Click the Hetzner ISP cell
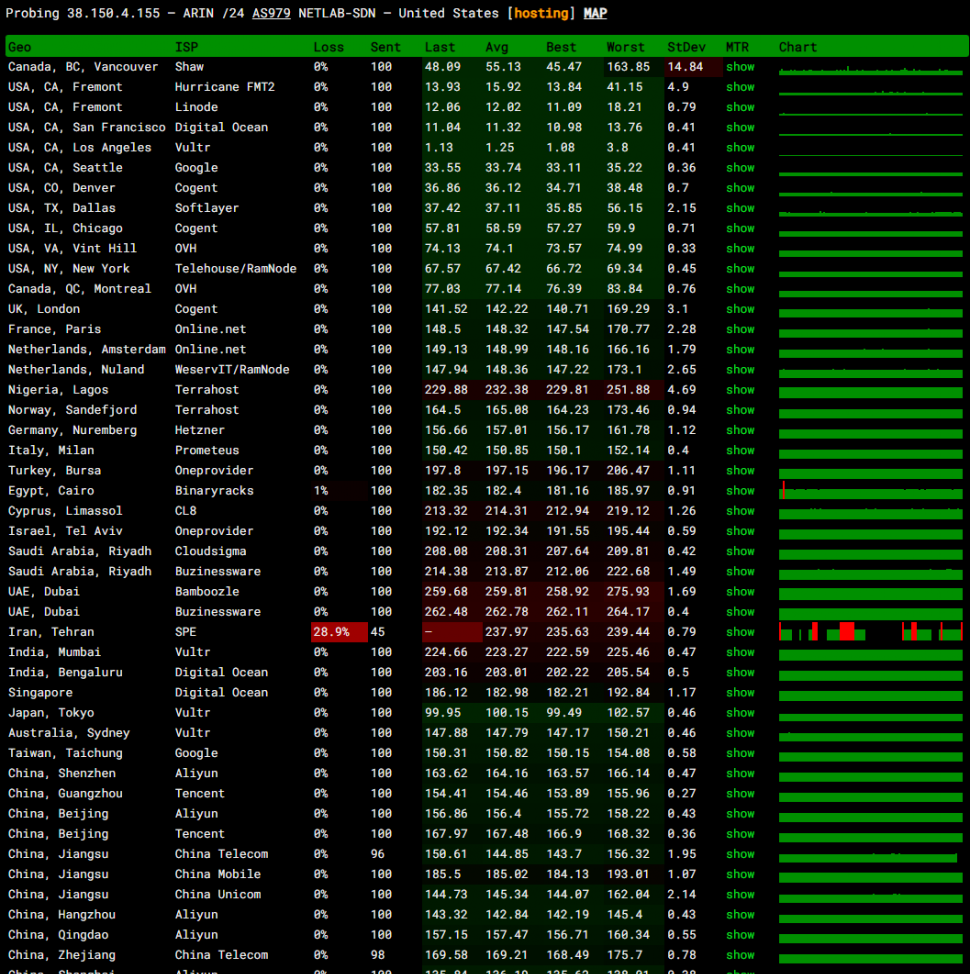Image resolution: width=970 pixels, height=974 pixels. [200, 430]
